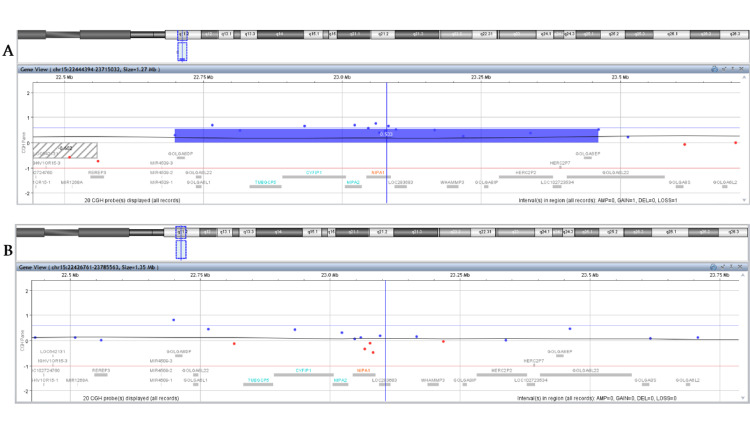Screen dimensions: 750x422
Task: Click the scroll-up arrow in panel A Gene View
Action: click(744, 77)
